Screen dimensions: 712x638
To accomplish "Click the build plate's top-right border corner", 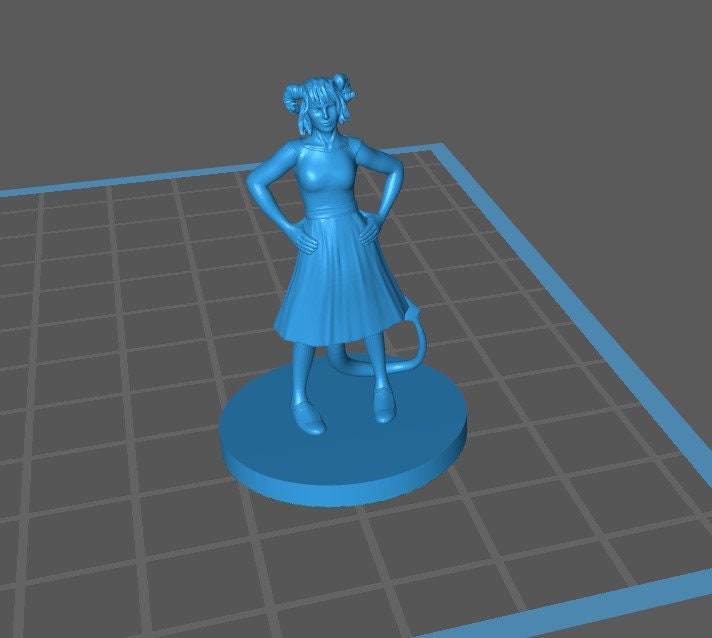I will point(436,153).
